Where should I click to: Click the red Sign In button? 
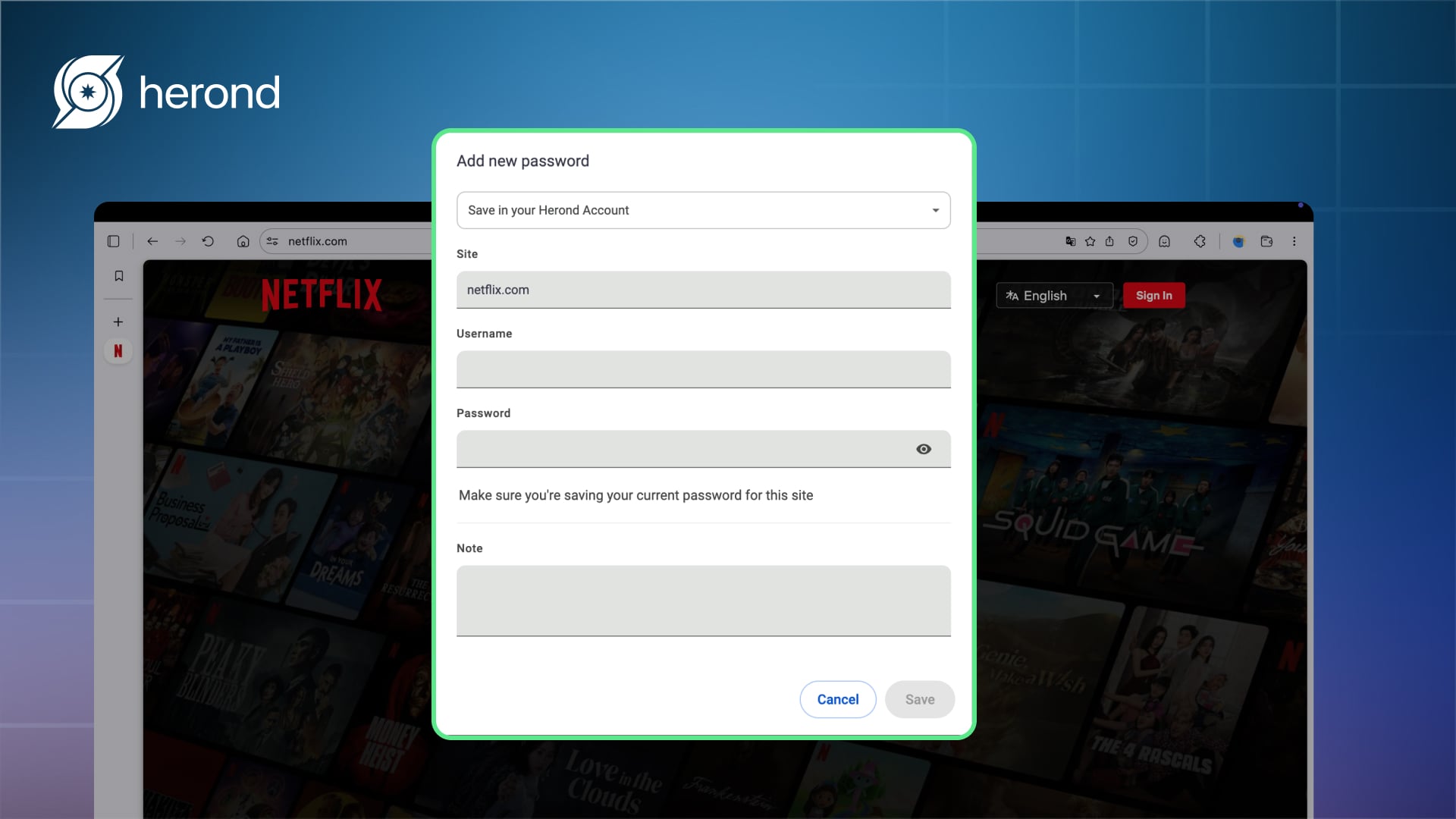coord(1153,296)
